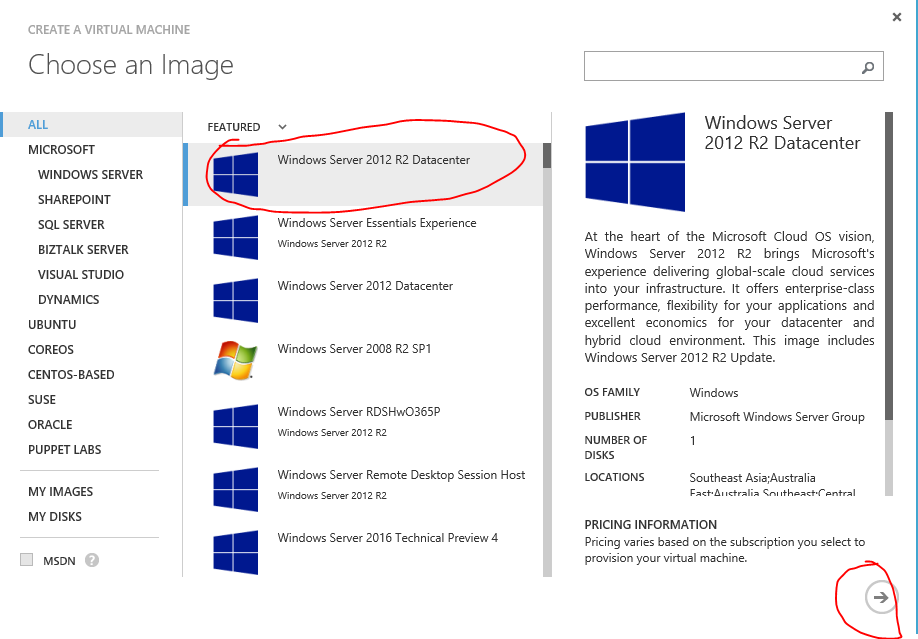This screenshot has height=639, width=918.
Task: Click the Windows Server 2012 Datacenter logo
Action: [235, 300]
